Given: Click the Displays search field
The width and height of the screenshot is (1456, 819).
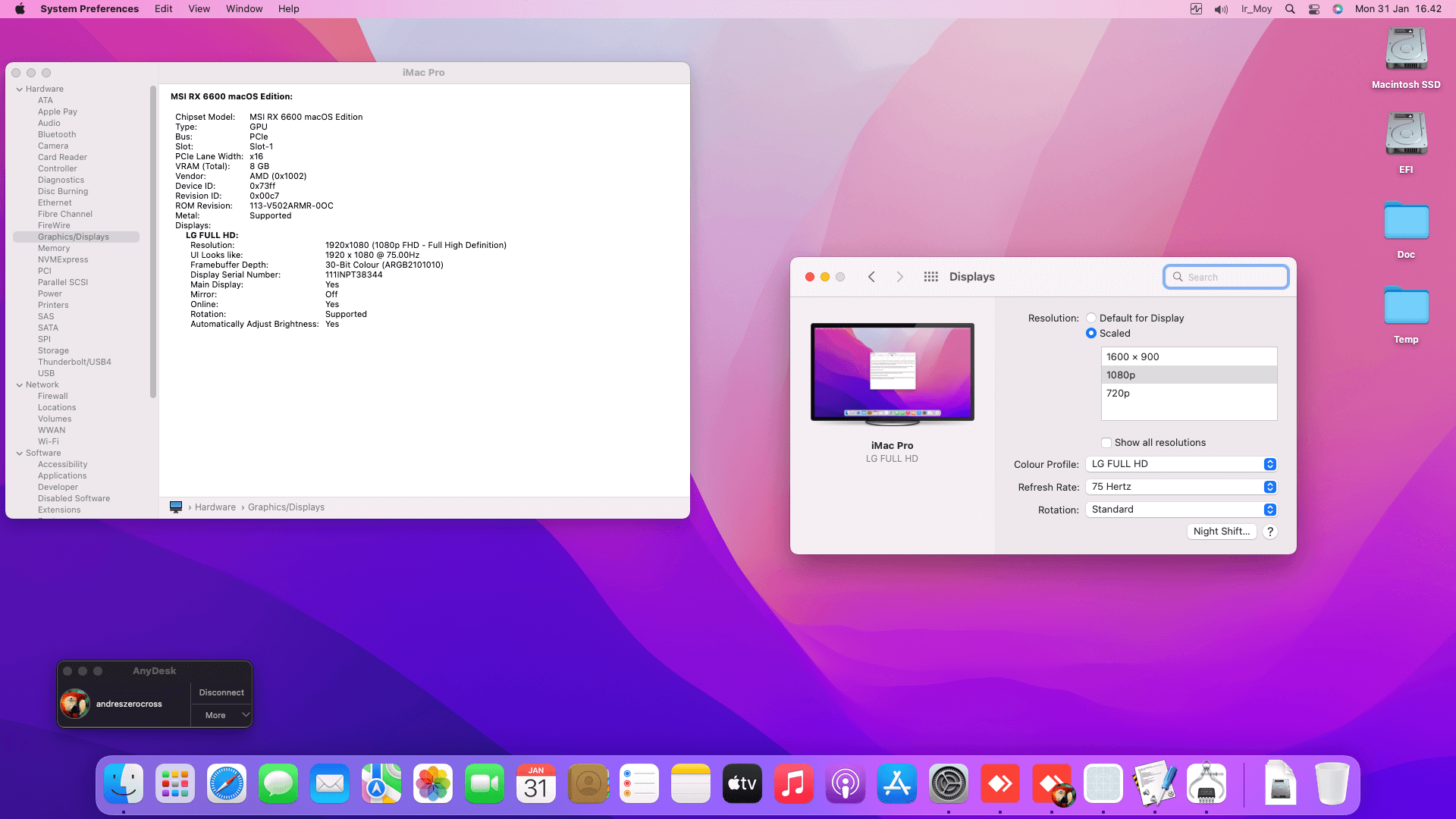Looking at the screenshot, I should (1232, 277).
